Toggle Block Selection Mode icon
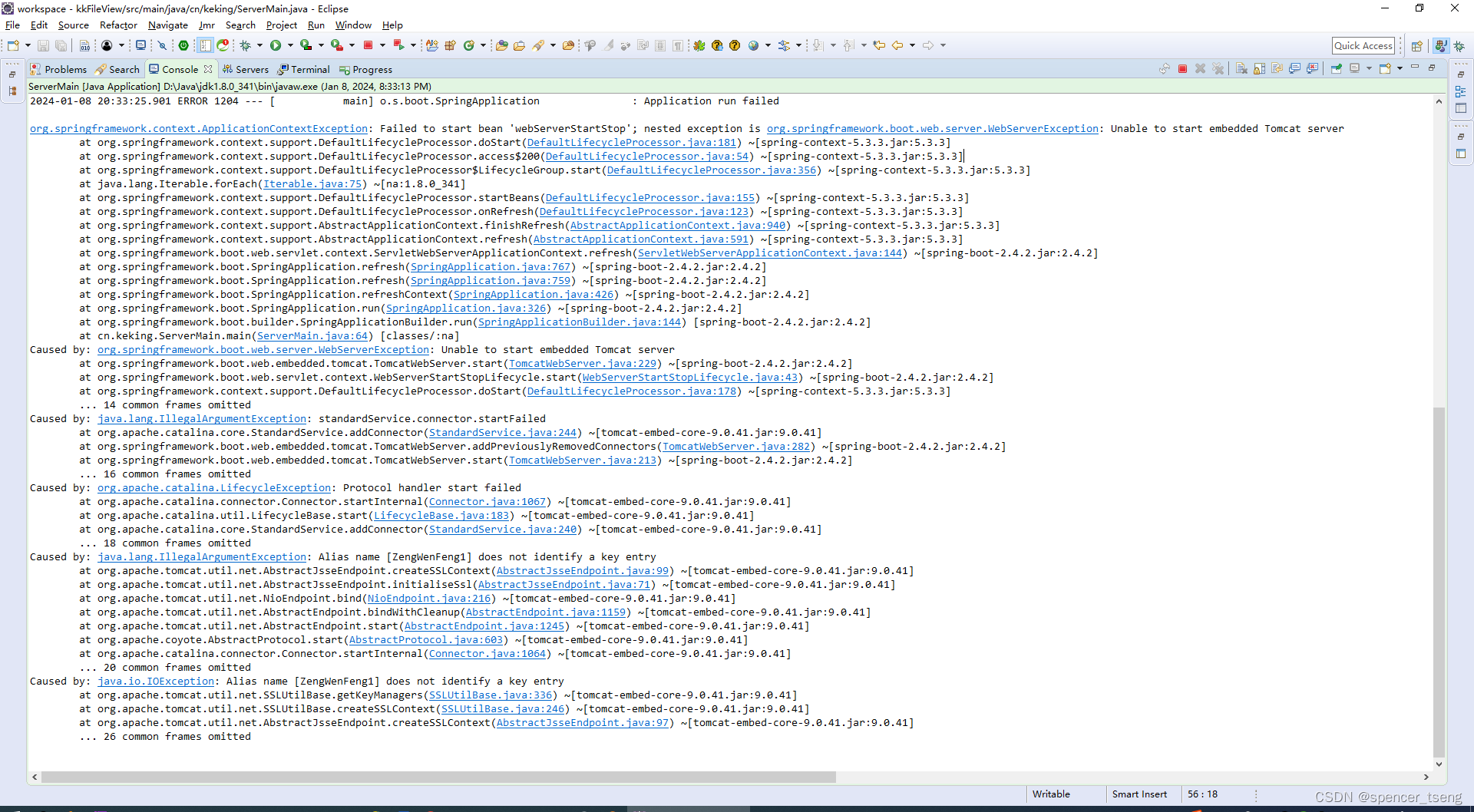This screenshot has height=812, width=1474. click(660, 45)
